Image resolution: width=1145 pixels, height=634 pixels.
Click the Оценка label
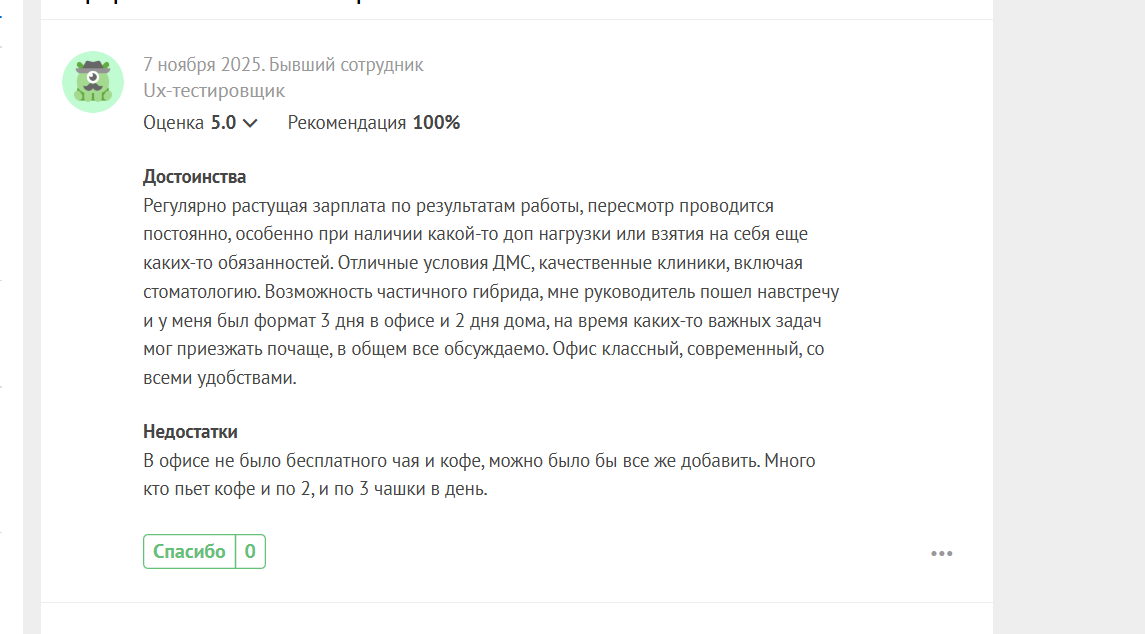tap(174, 123)
